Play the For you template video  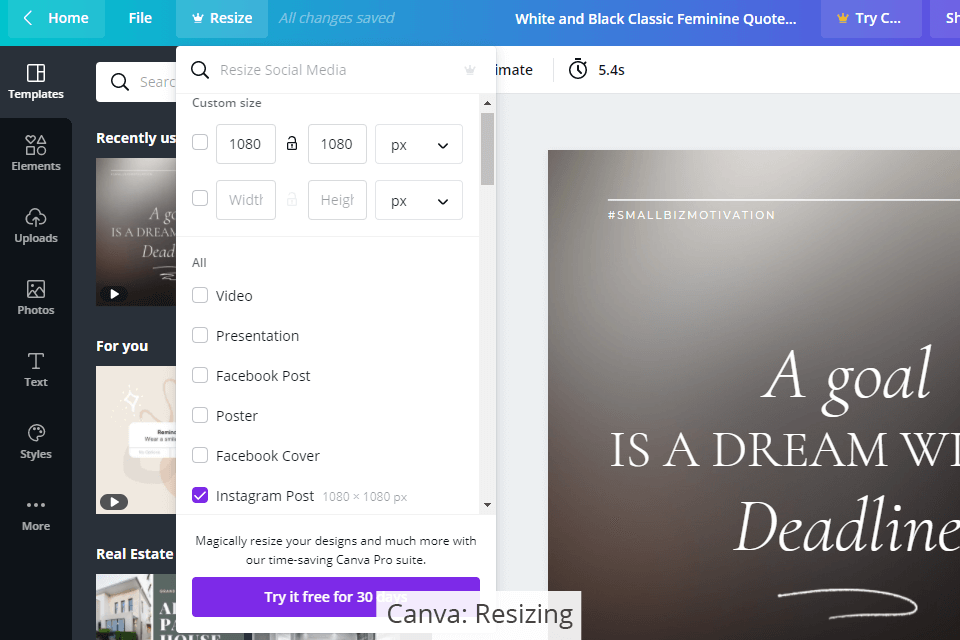(x=114, y=502)
